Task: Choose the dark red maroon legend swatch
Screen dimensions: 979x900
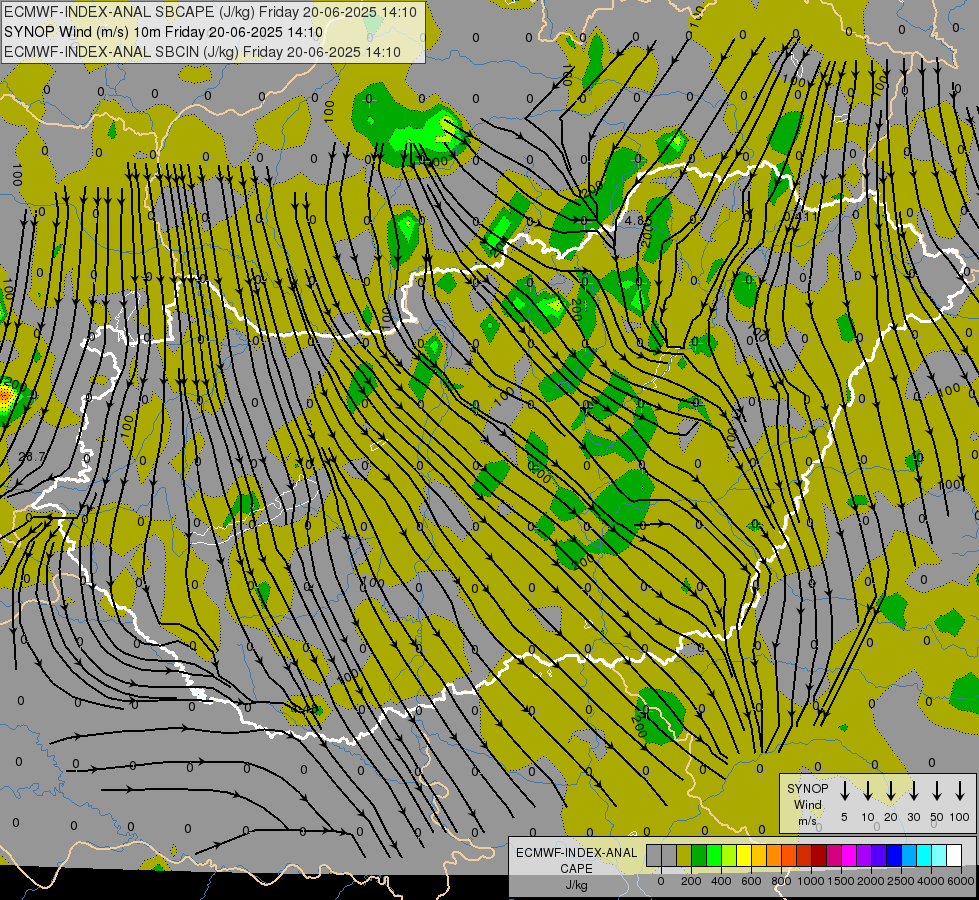Action: [819, 855]
